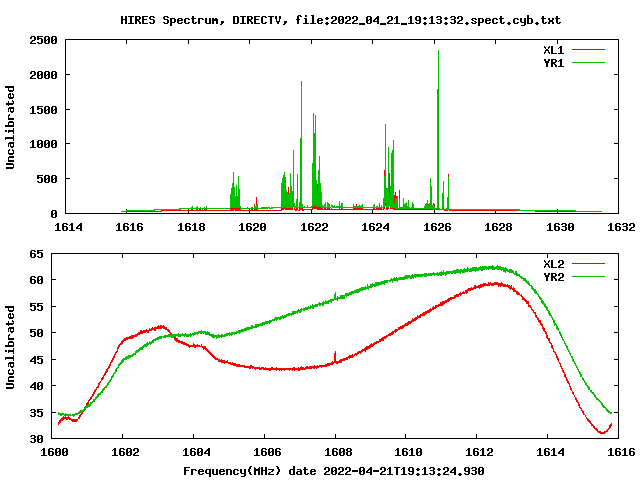
Task: Click the Uncalibrated label of the bottom plot
Action: click(x=10, y=347)
